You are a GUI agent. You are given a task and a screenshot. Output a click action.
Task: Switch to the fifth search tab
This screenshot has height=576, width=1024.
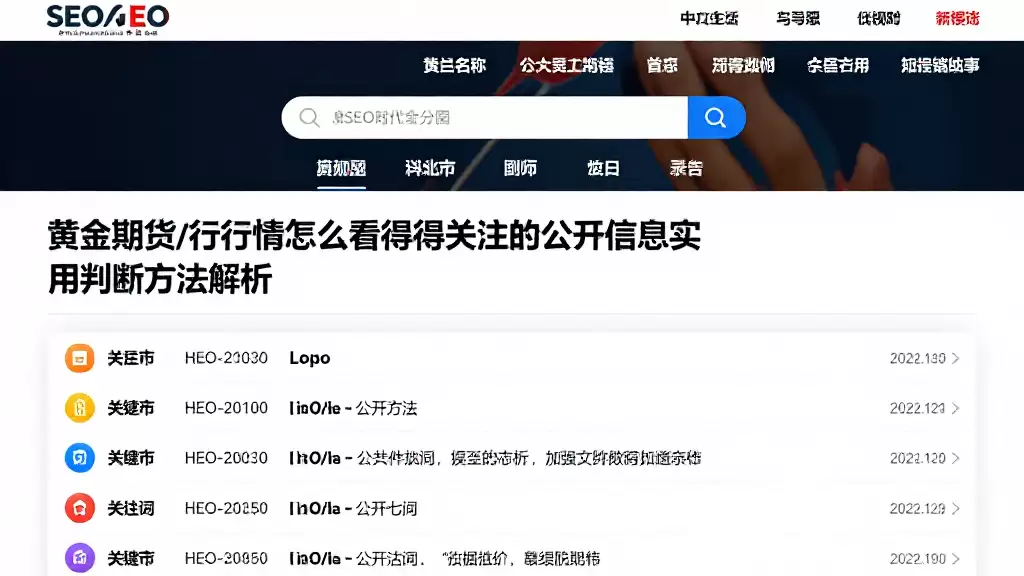[x=686, y=168]
